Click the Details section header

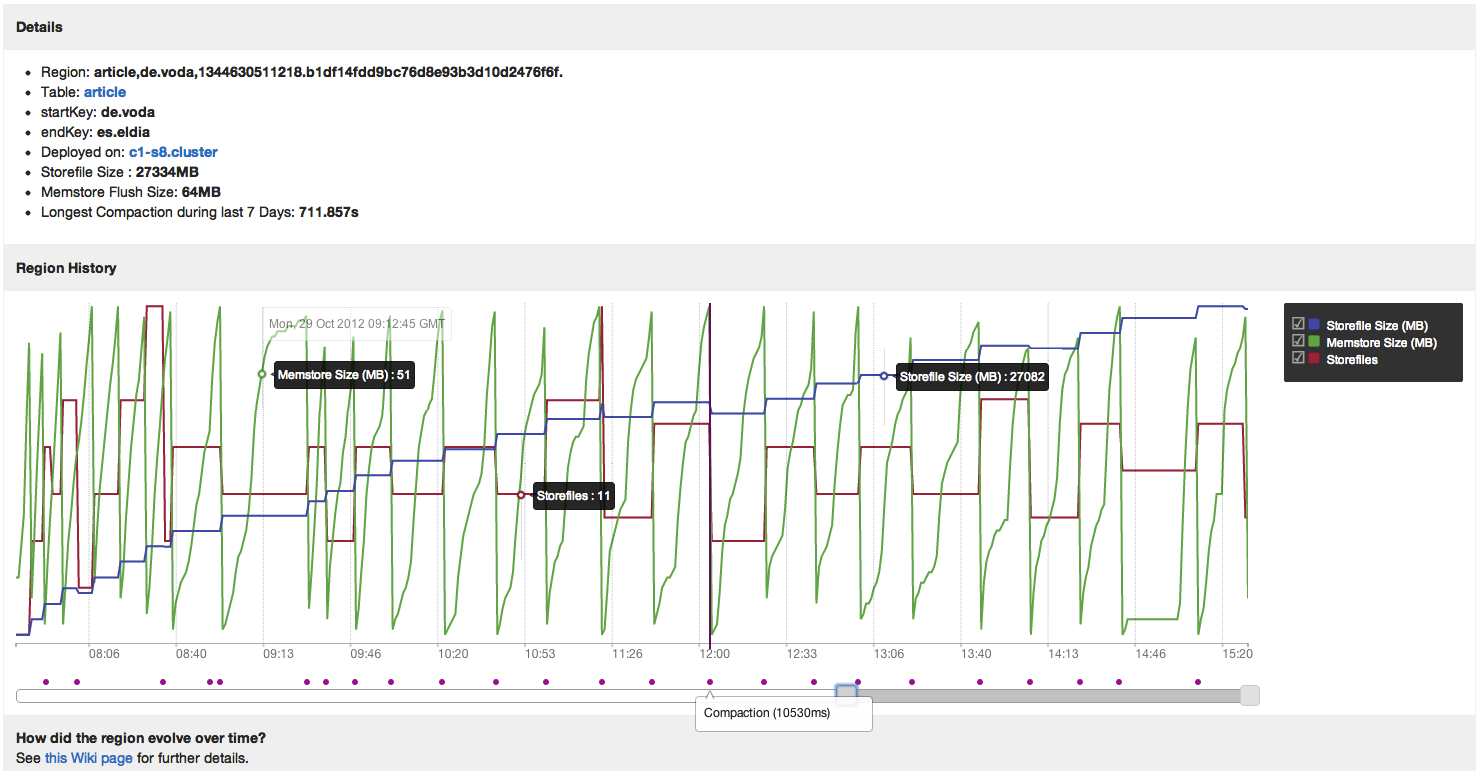point(39,27)
